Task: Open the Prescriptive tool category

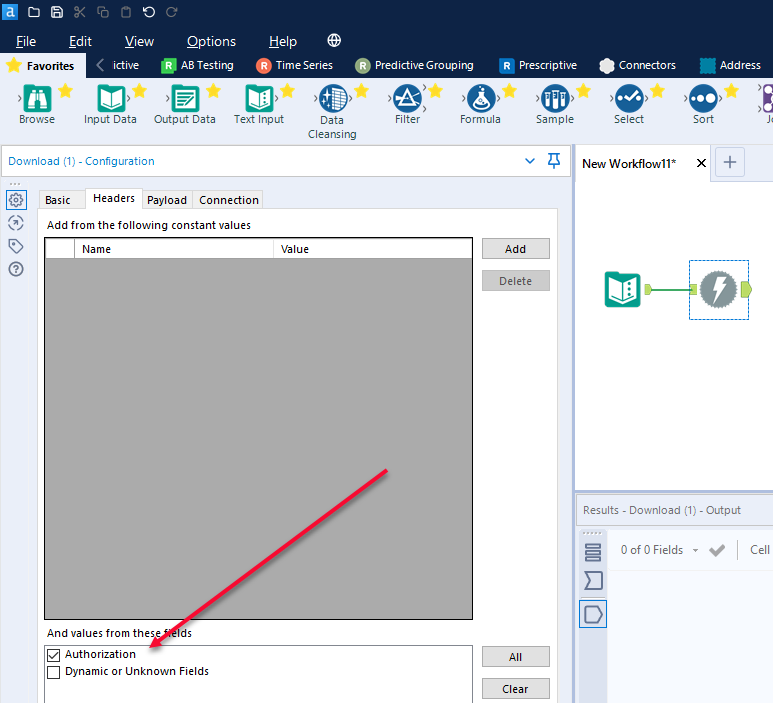Action: click(x=538, y=65)
